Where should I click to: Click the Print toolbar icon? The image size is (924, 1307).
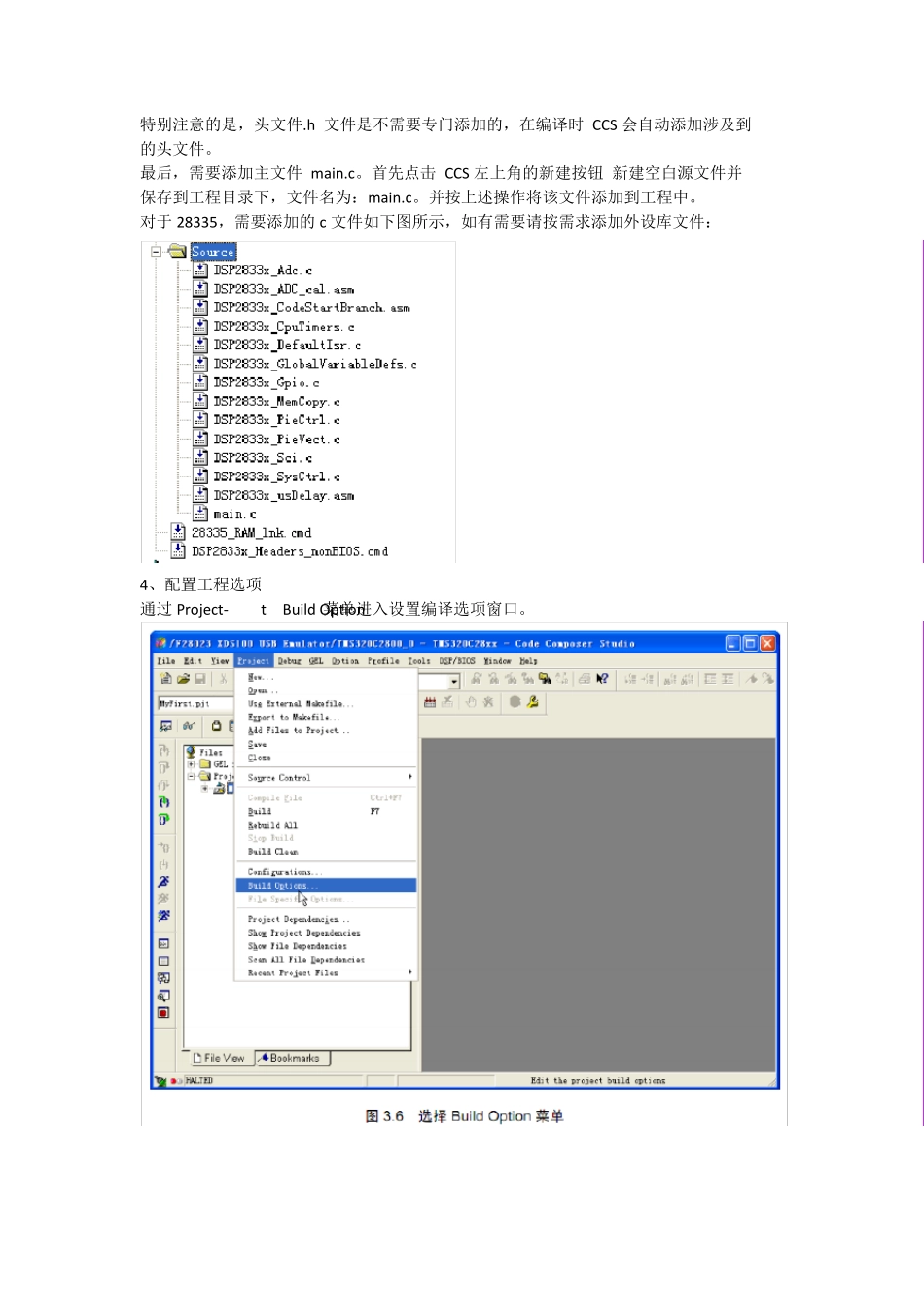[585, 679]
